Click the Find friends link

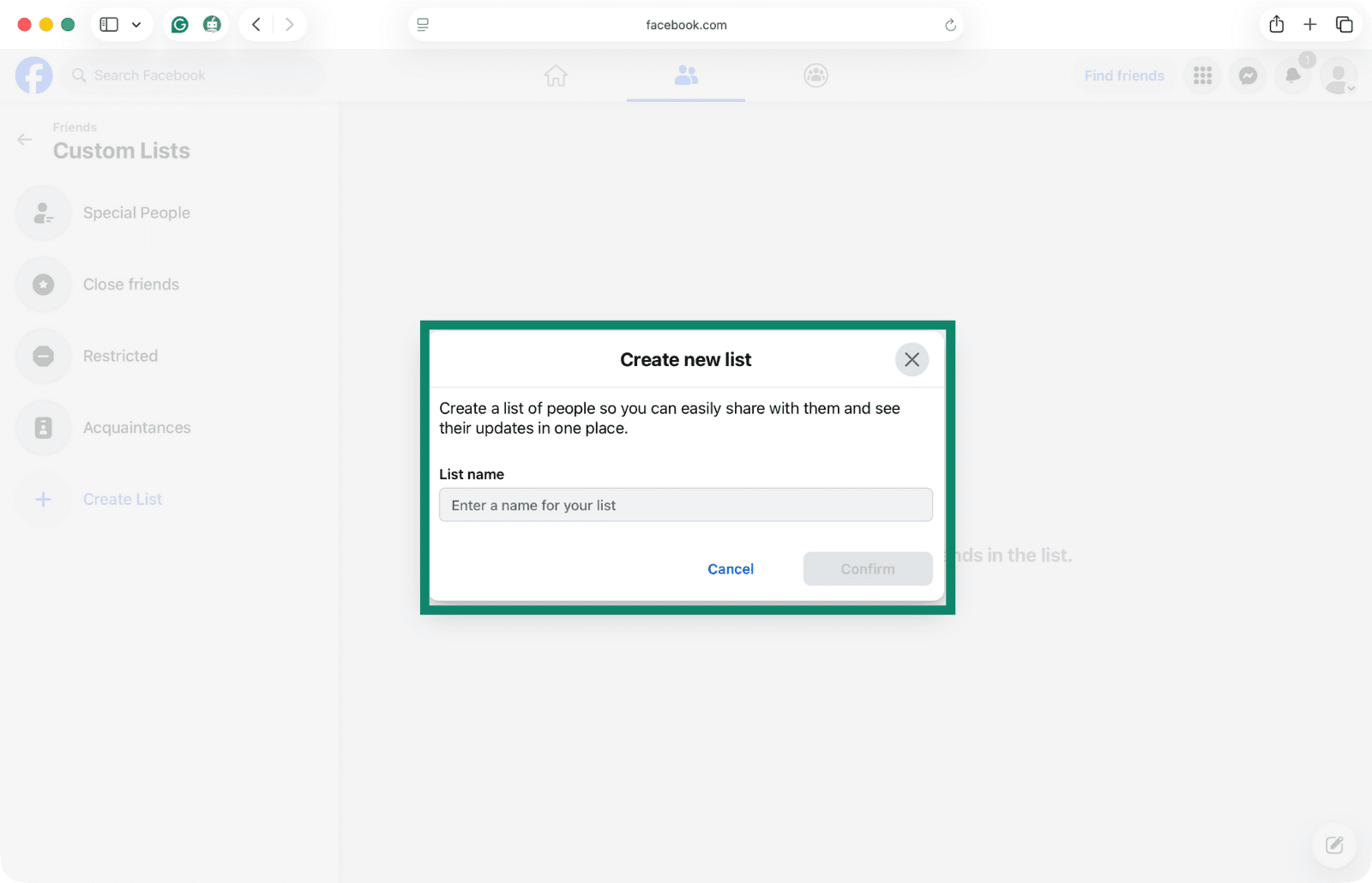pyautogui.click(x=1123, y=75)
